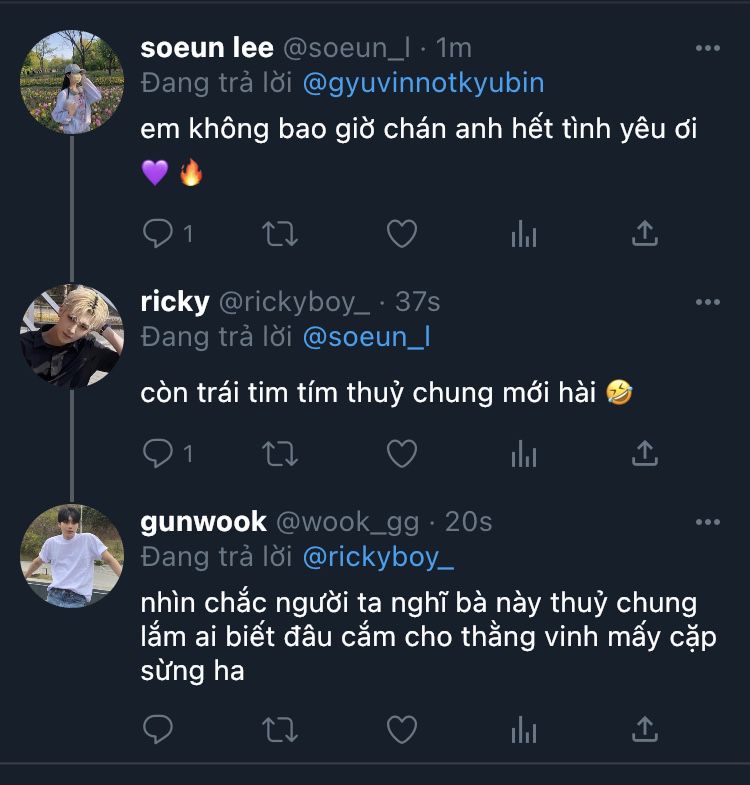
Task: Like soeun lee's tweet
Action: tap(401, 234)
